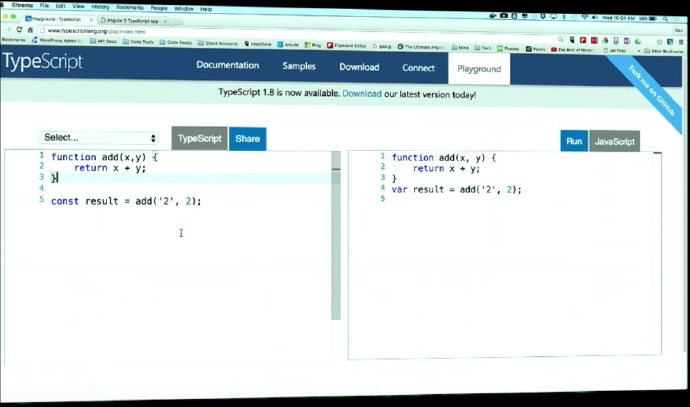Open the Mine bookmark folder

[460, 47]
